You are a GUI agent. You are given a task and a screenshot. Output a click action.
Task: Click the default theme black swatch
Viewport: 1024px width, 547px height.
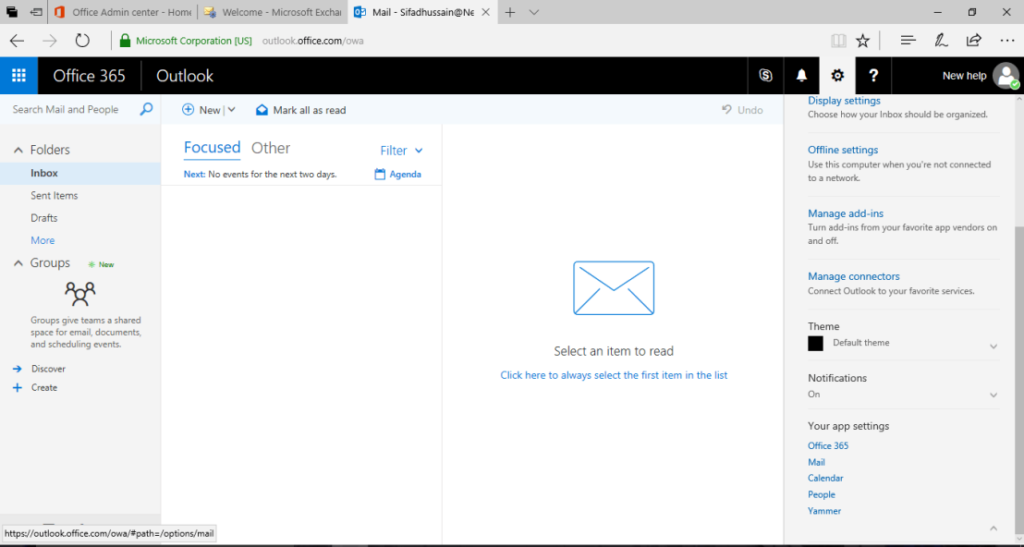816,343
